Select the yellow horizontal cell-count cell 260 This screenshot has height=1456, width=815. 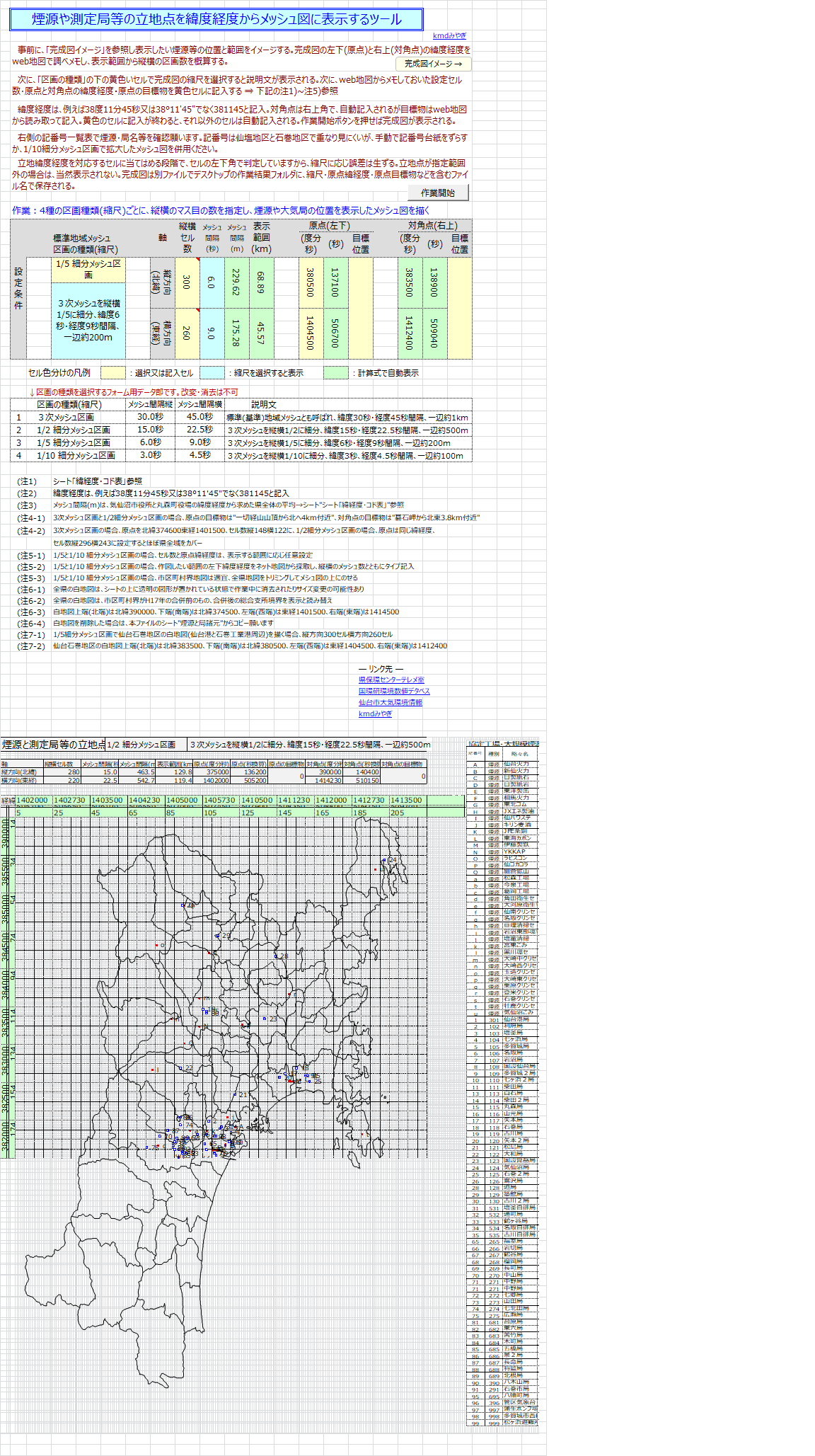[x=187, y=333]
